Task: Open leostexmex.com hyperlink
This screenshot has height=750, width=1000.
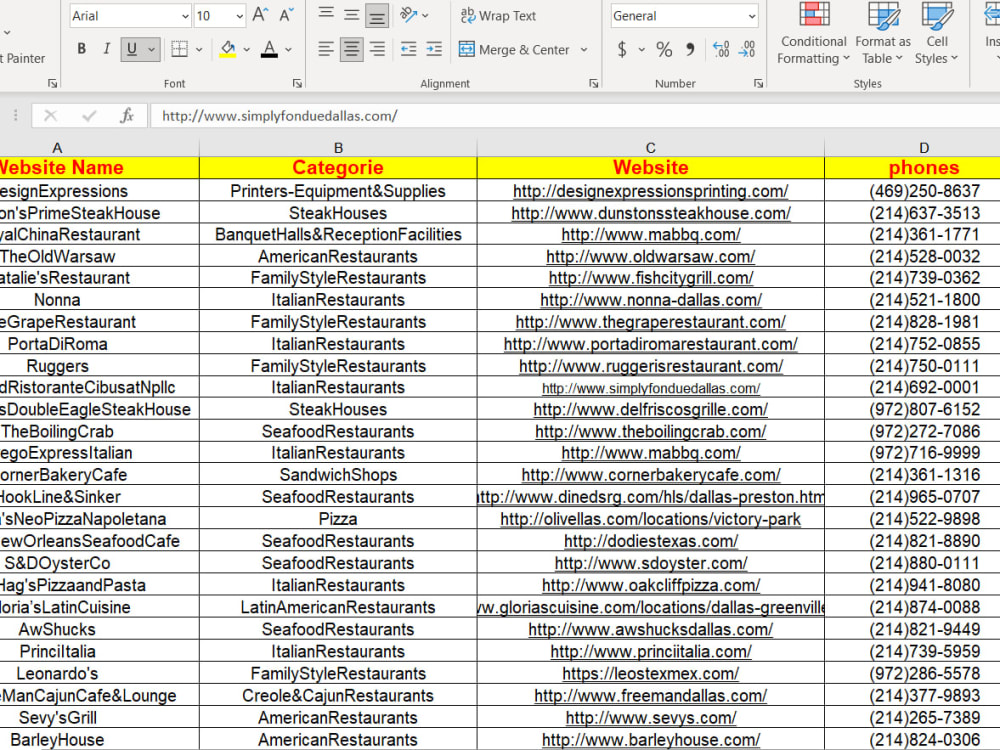Action: 651,673
